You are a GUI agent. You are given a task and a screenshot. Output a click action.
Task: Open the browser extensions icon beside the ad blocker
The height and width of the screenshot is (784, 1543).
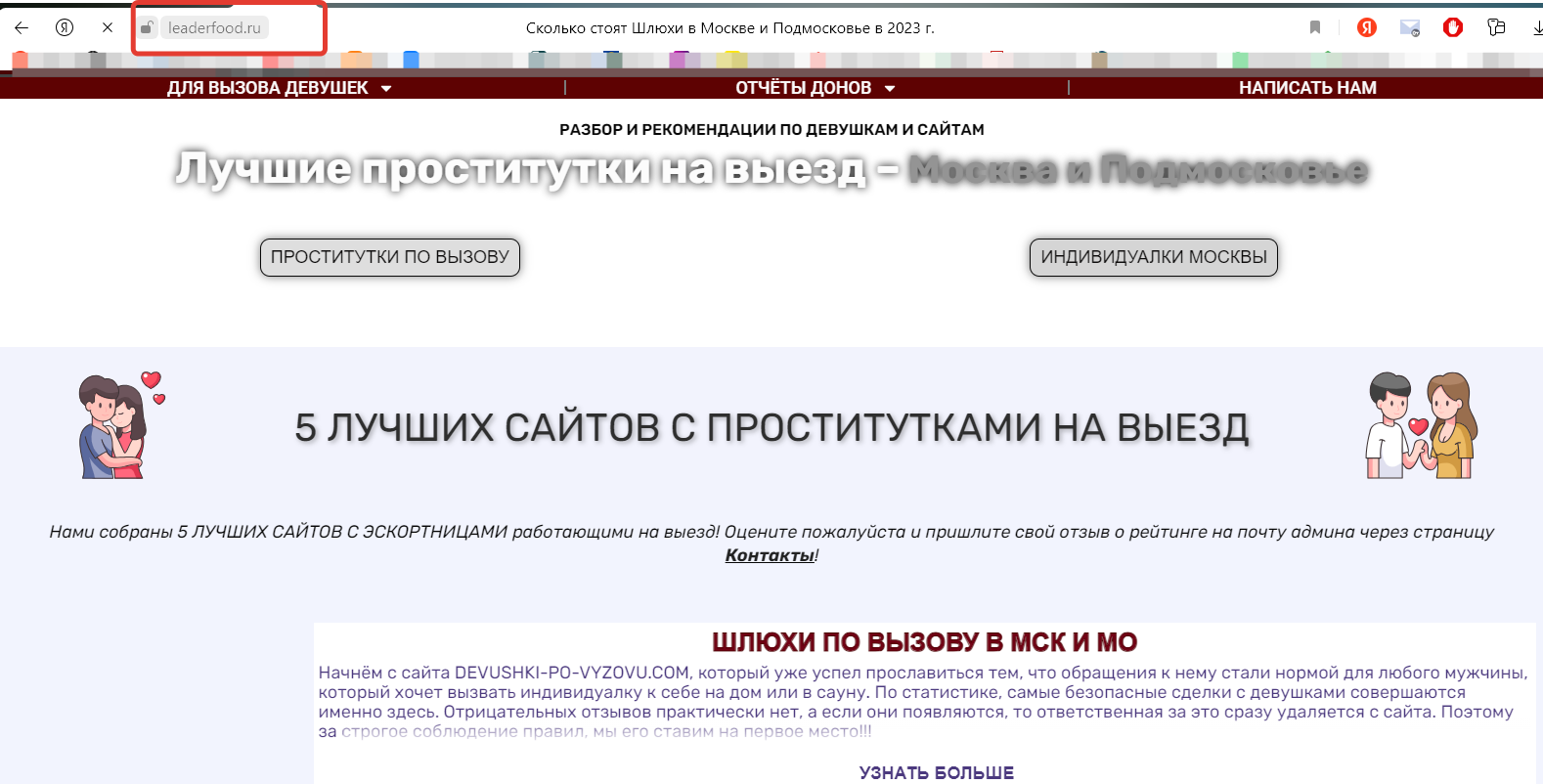[x=1496, y=27]
